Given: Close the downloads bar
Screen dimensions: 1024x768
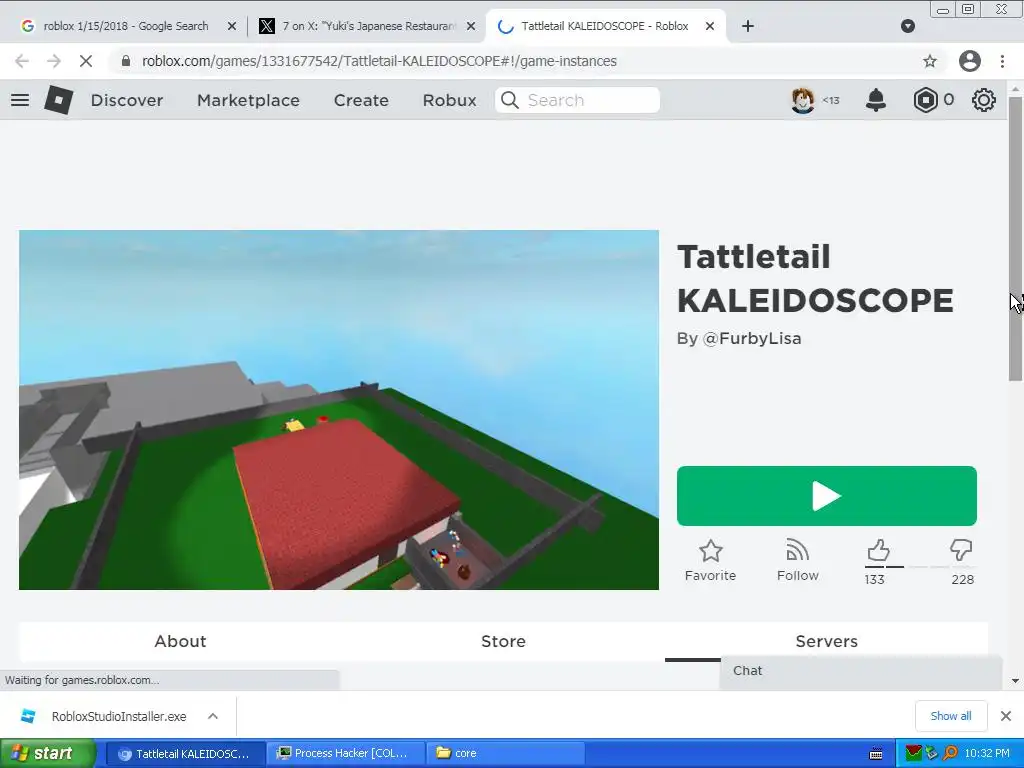Looking at the screenshot, I should coord(1006,716).
